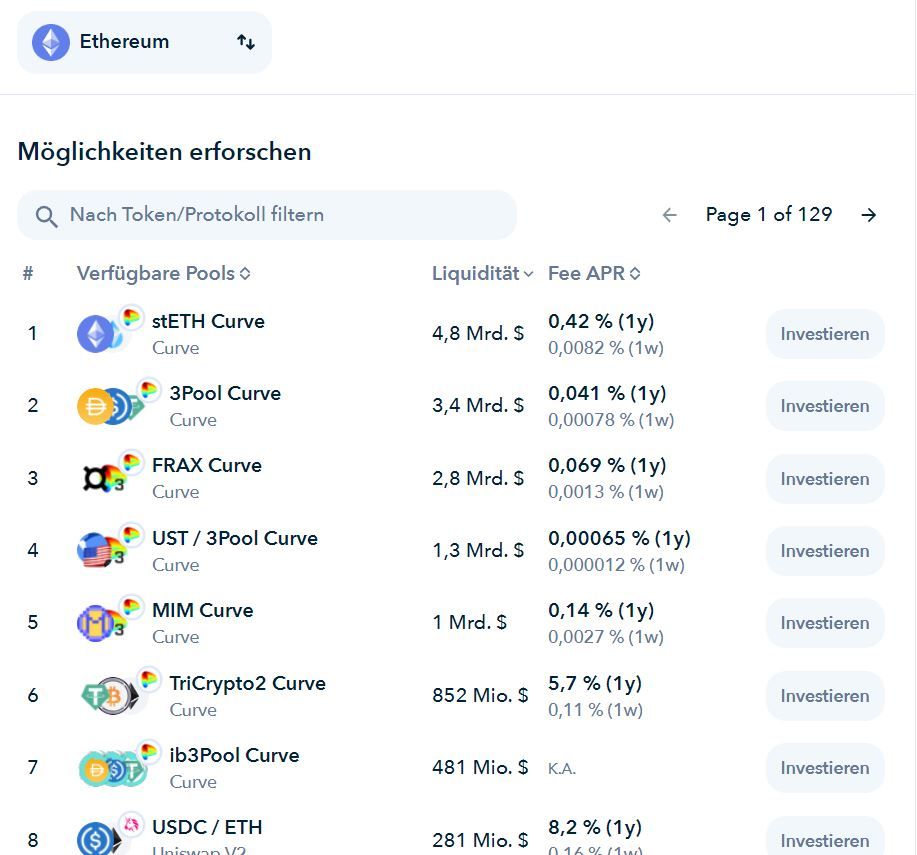Screen dimensions: 917x855
Task: Sort by Fee APR column
Action: [x=594, y=273]
